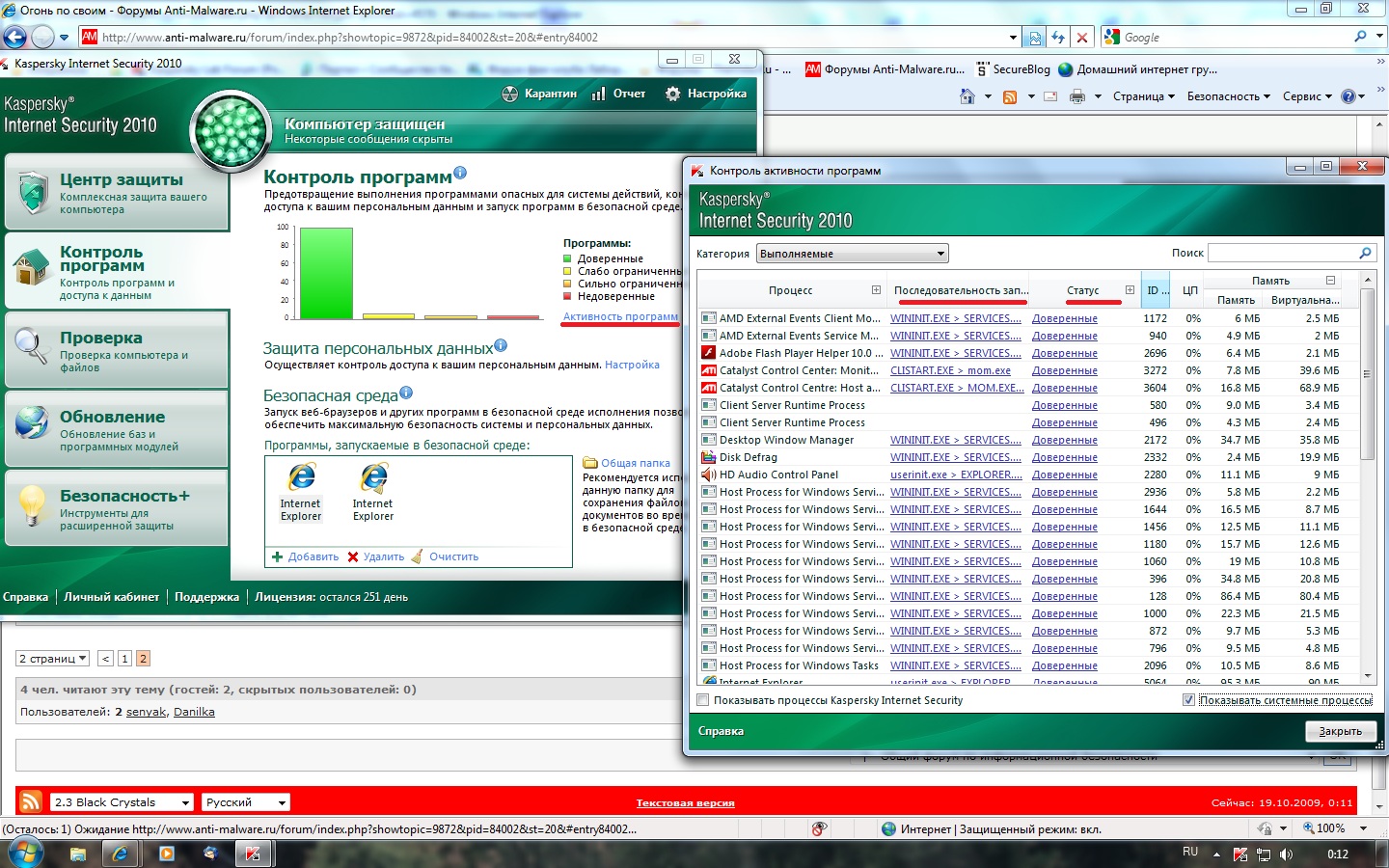This screenshot has height=868, width=1389.
Task: Open the orange RSS feeds icon in IE toolbar
Action: (1010, 96)
